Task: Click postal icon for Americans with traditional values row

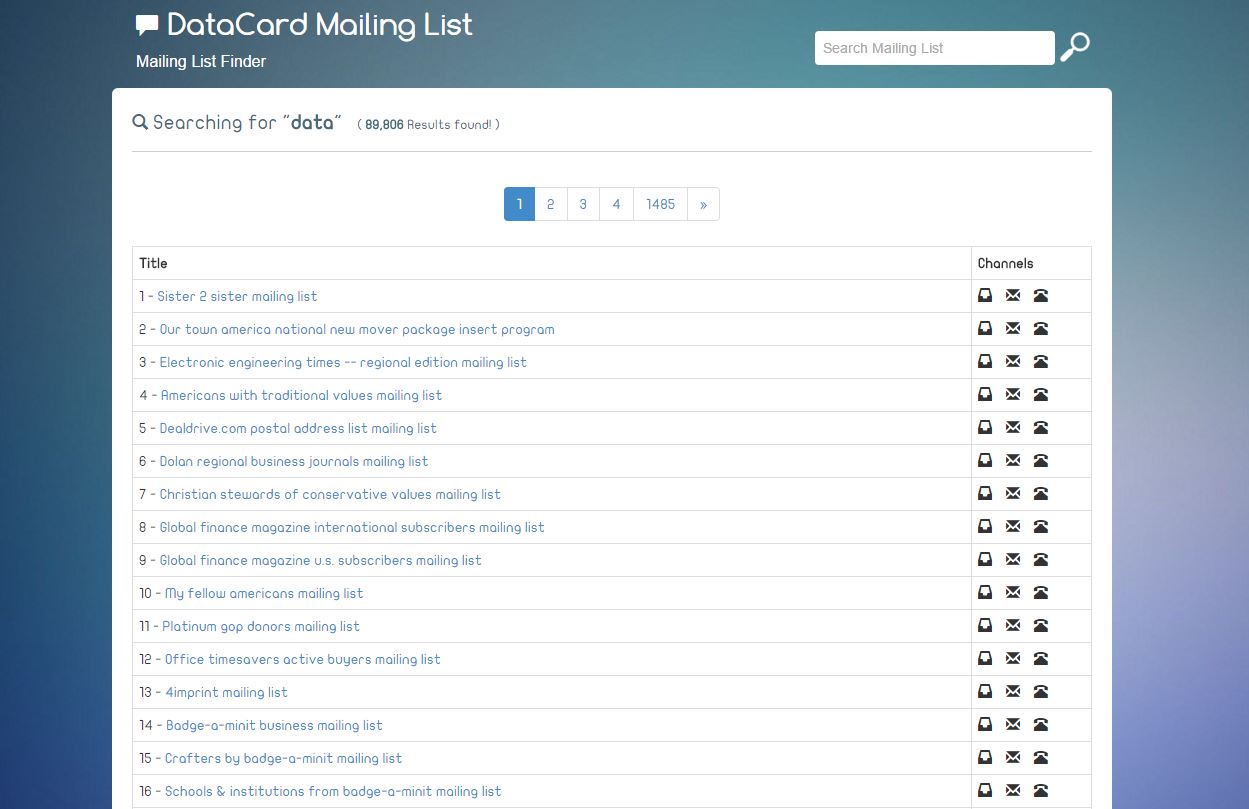Action: click(985, 394)
